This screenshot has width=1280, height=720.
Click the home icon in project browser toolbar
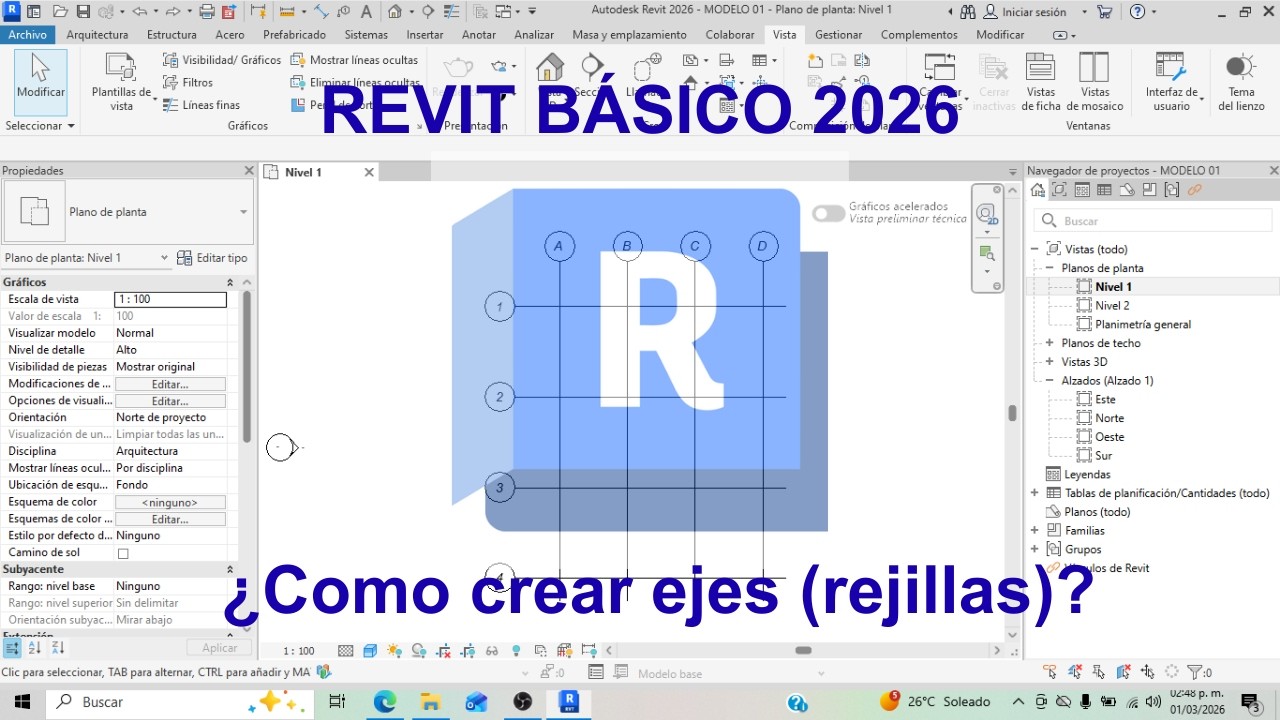(1038, 189)
